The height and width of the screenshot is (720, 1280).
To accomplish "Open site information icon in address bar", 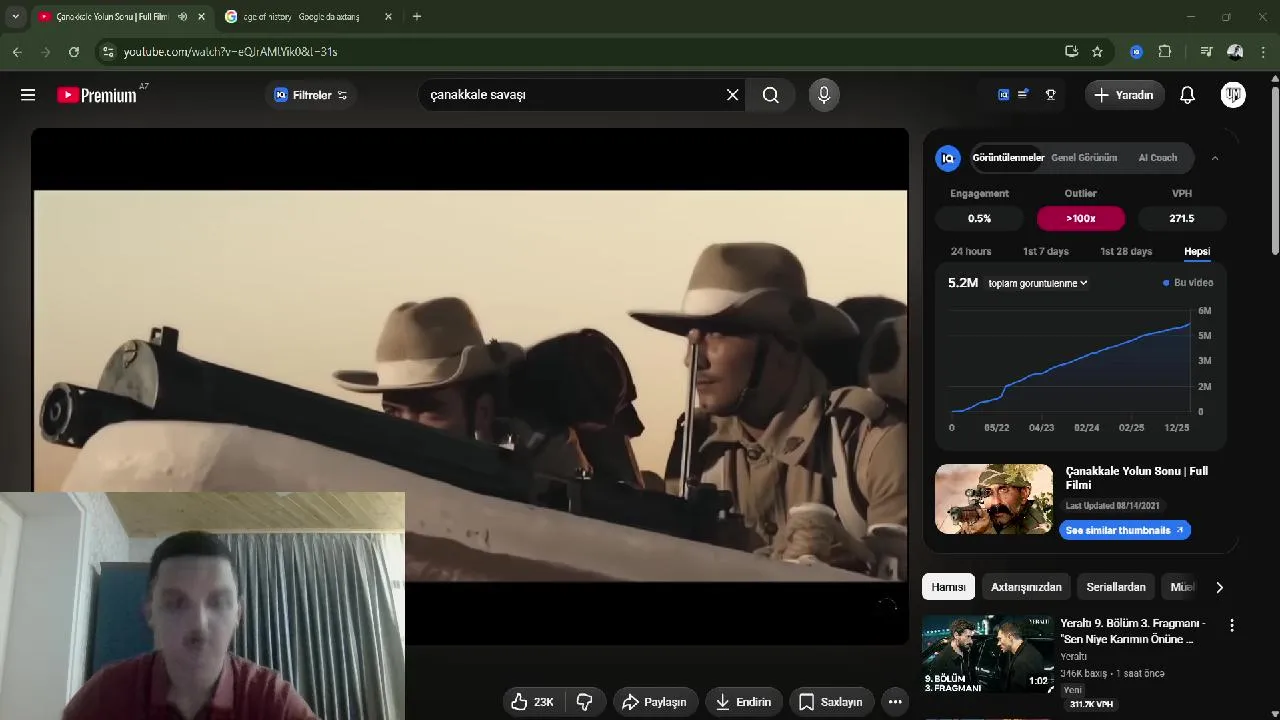I will click(x=108, y=52).
